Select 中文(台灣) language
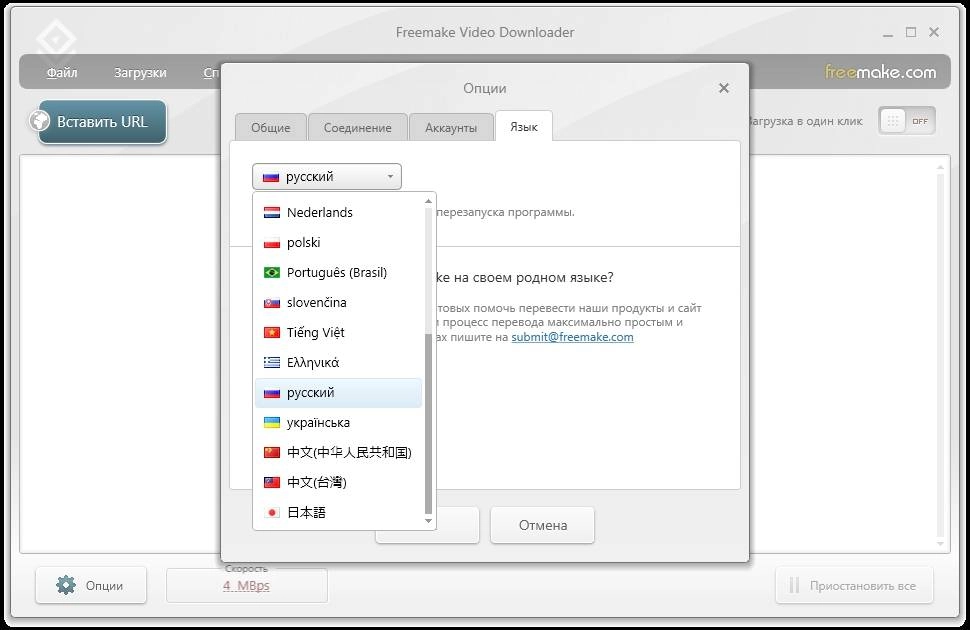 coord(338,483)
